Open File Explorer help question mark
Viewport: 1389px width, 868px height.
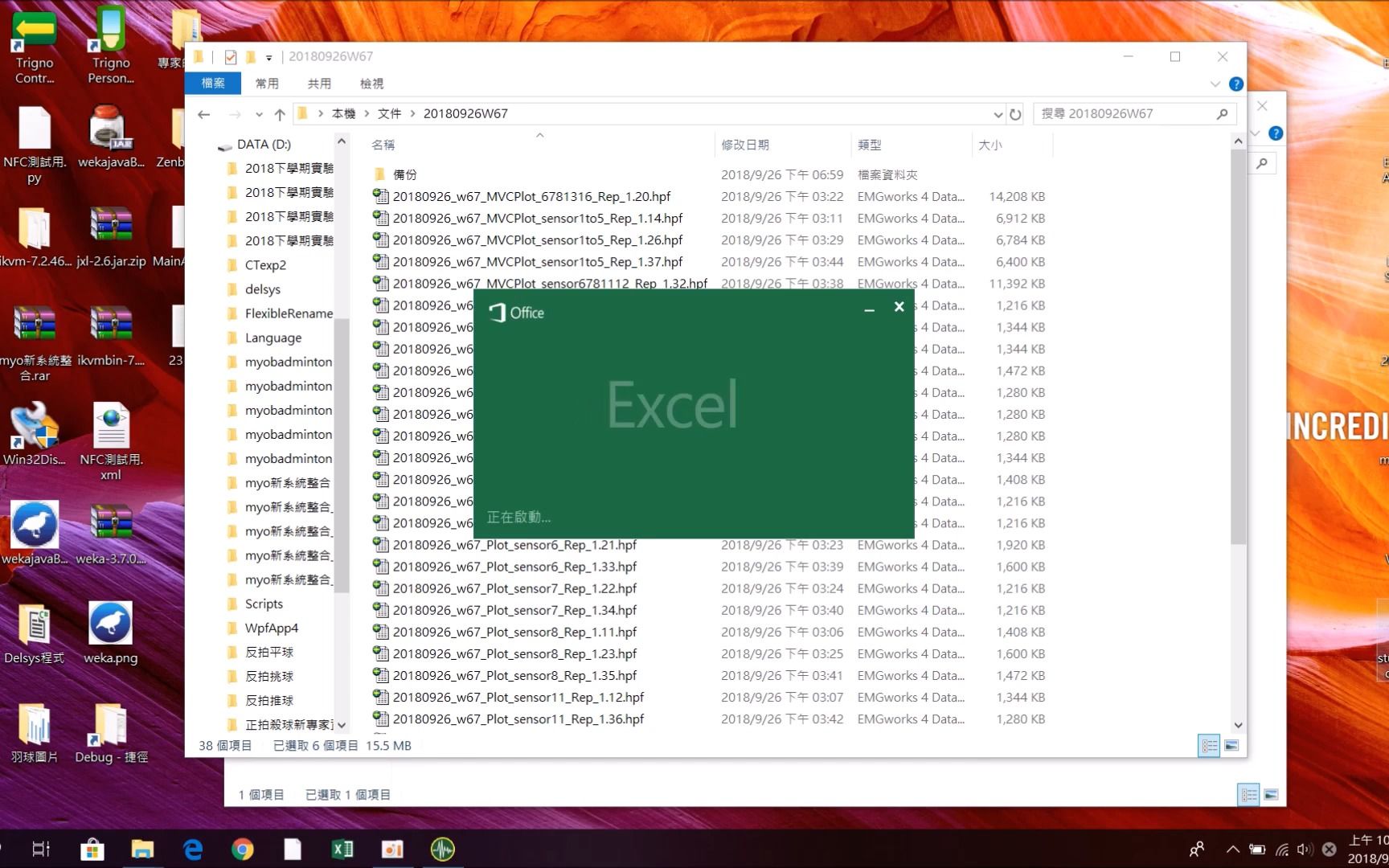point(1236,84)
